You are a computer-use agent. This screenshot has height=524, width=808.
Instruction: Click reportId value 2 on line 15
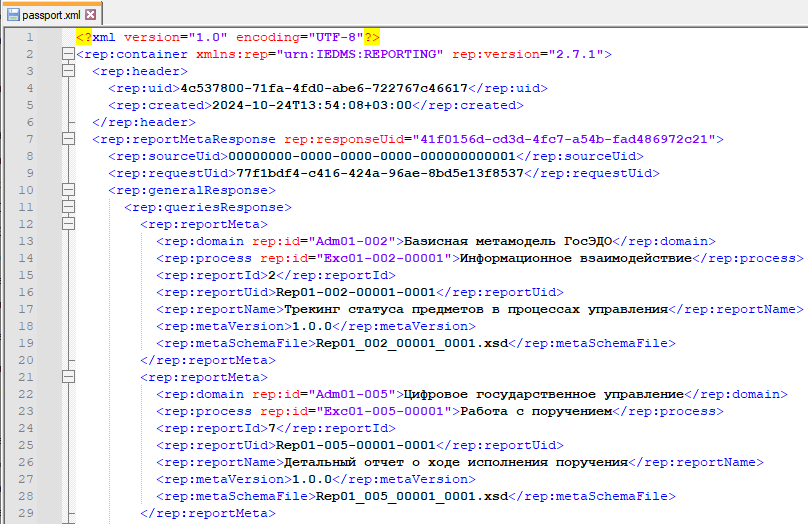pyautogui.click(x=272, y=275)
